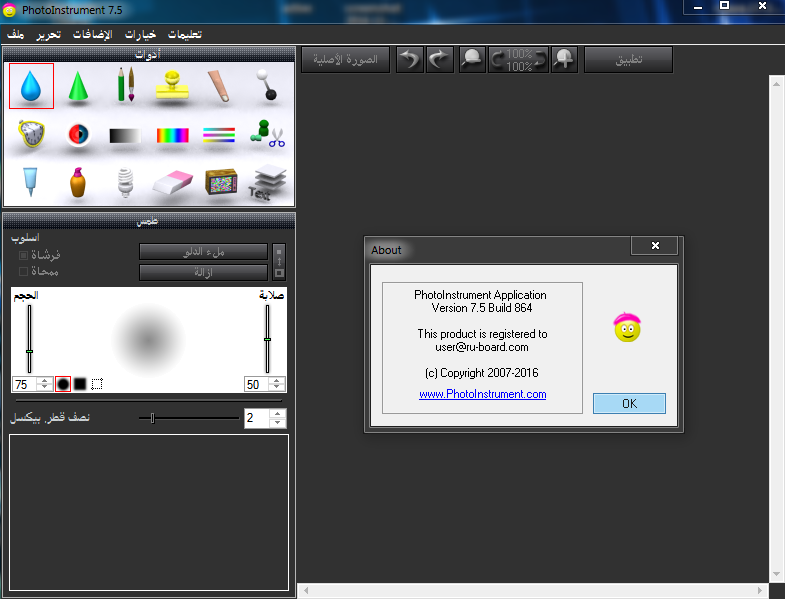This screenshot has height=599, width=785.
Task: Open the www.PhotoInstrument.com link
Action: [483, 394]
